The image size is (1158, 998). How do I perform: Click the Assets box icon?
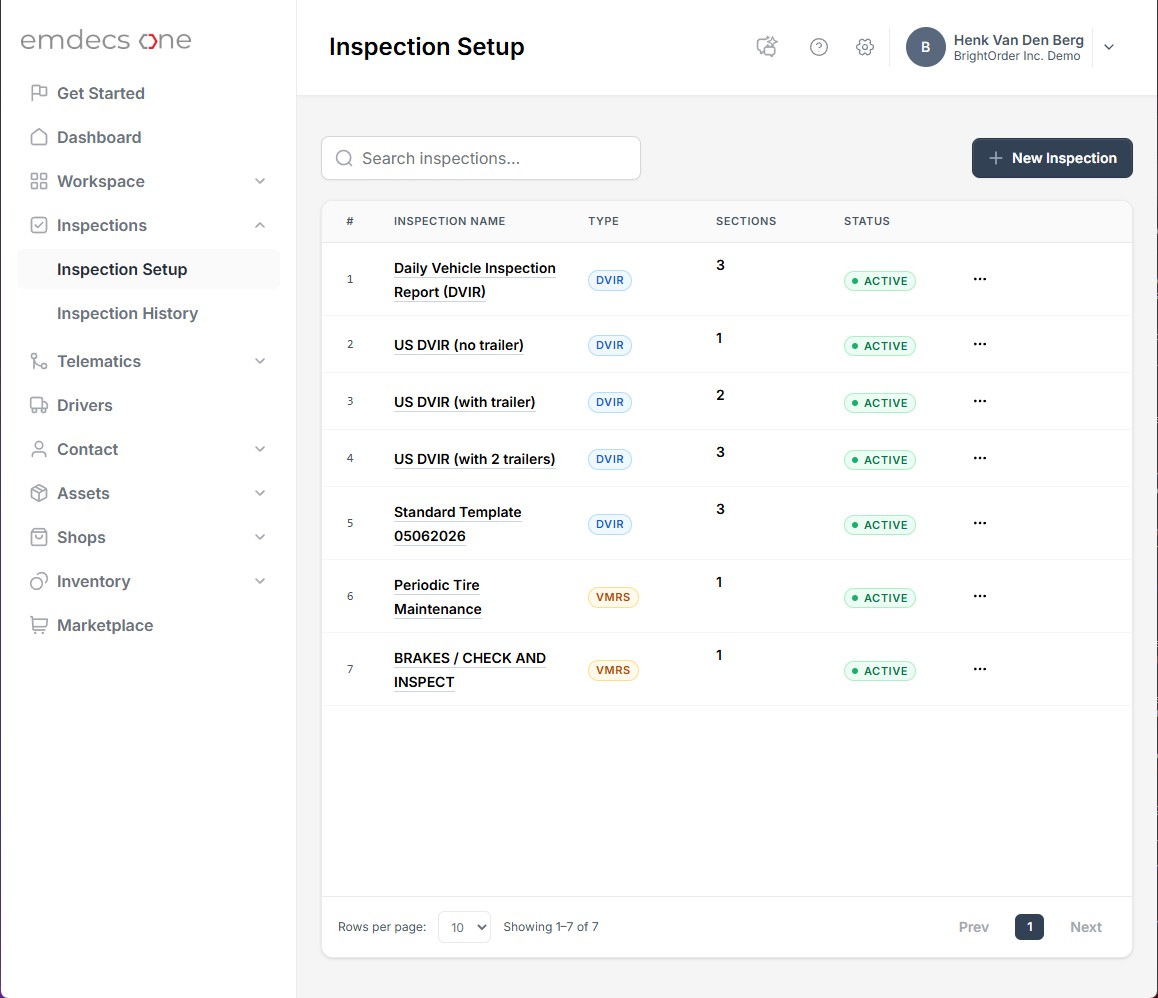[x=39, y=493]
